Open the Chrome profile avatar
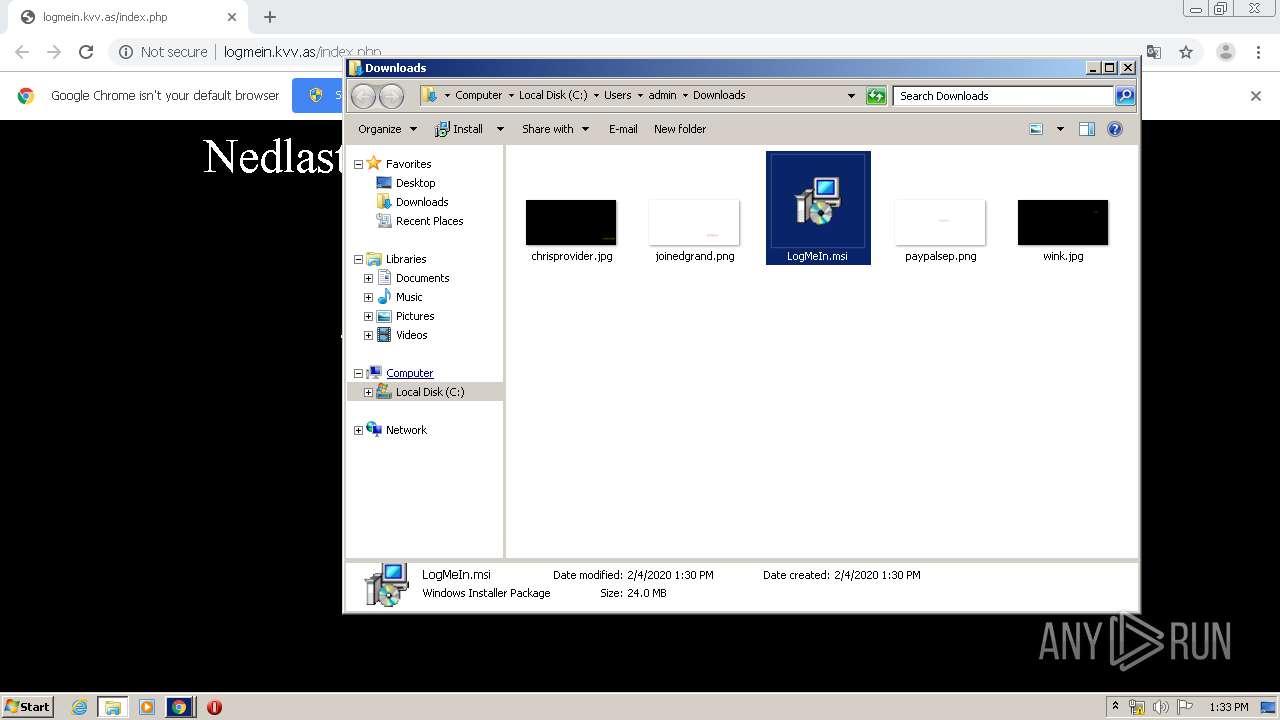Image resolution: width=1280 pixels, height=720 pixels. tap(1226, 52)
